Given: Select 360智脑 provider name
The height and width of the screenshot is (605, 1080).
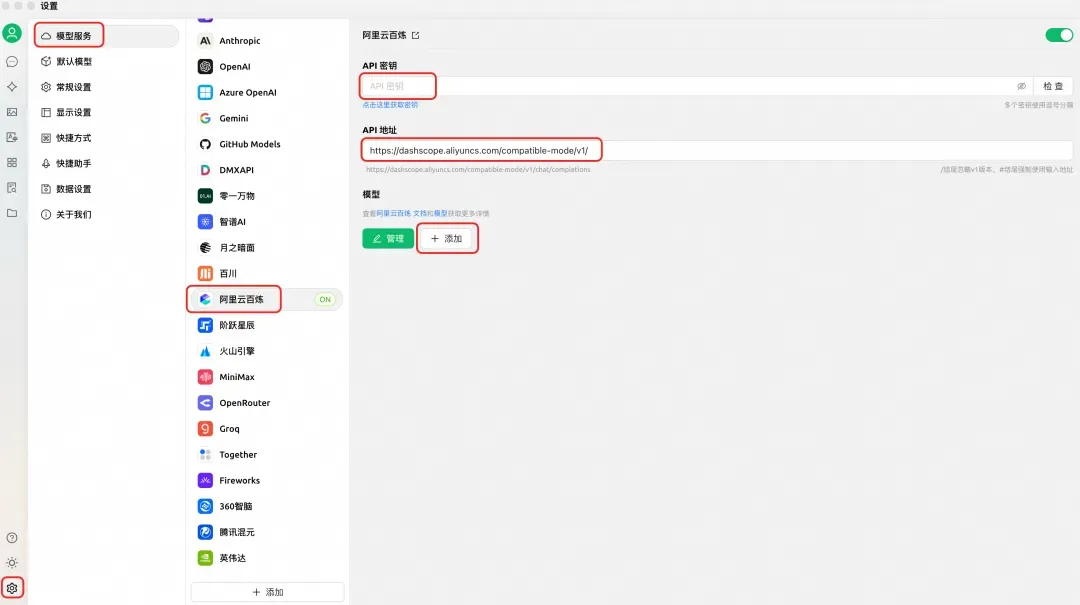Looking at the screenshot, I should click(x=236, y=506).
